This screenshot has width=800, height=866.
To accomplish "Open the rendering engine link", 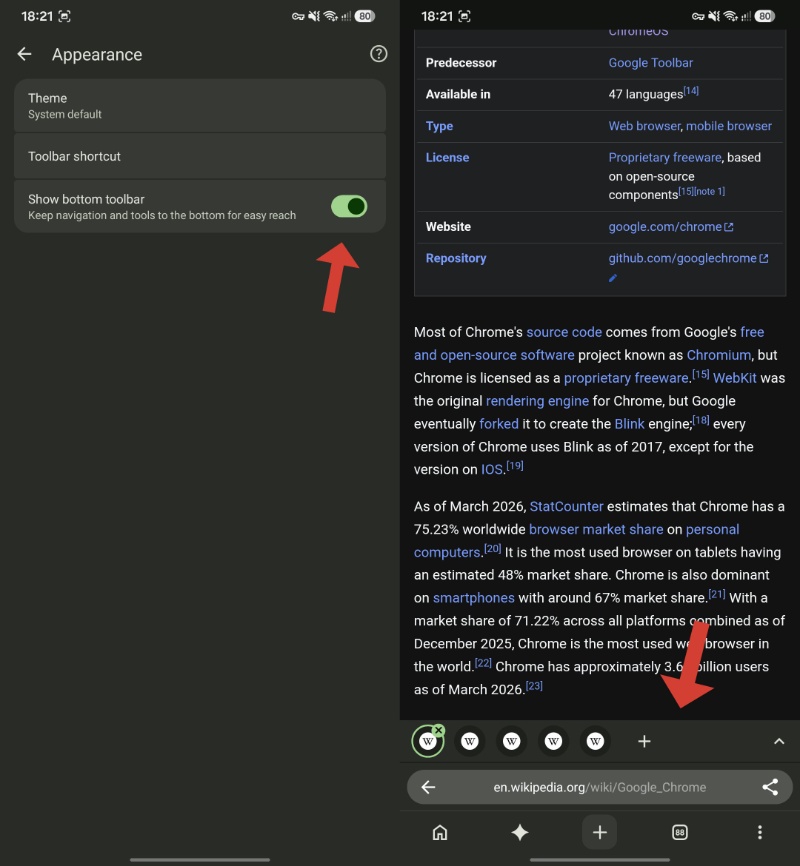I will pyautogui.click(x=537, y=401).
